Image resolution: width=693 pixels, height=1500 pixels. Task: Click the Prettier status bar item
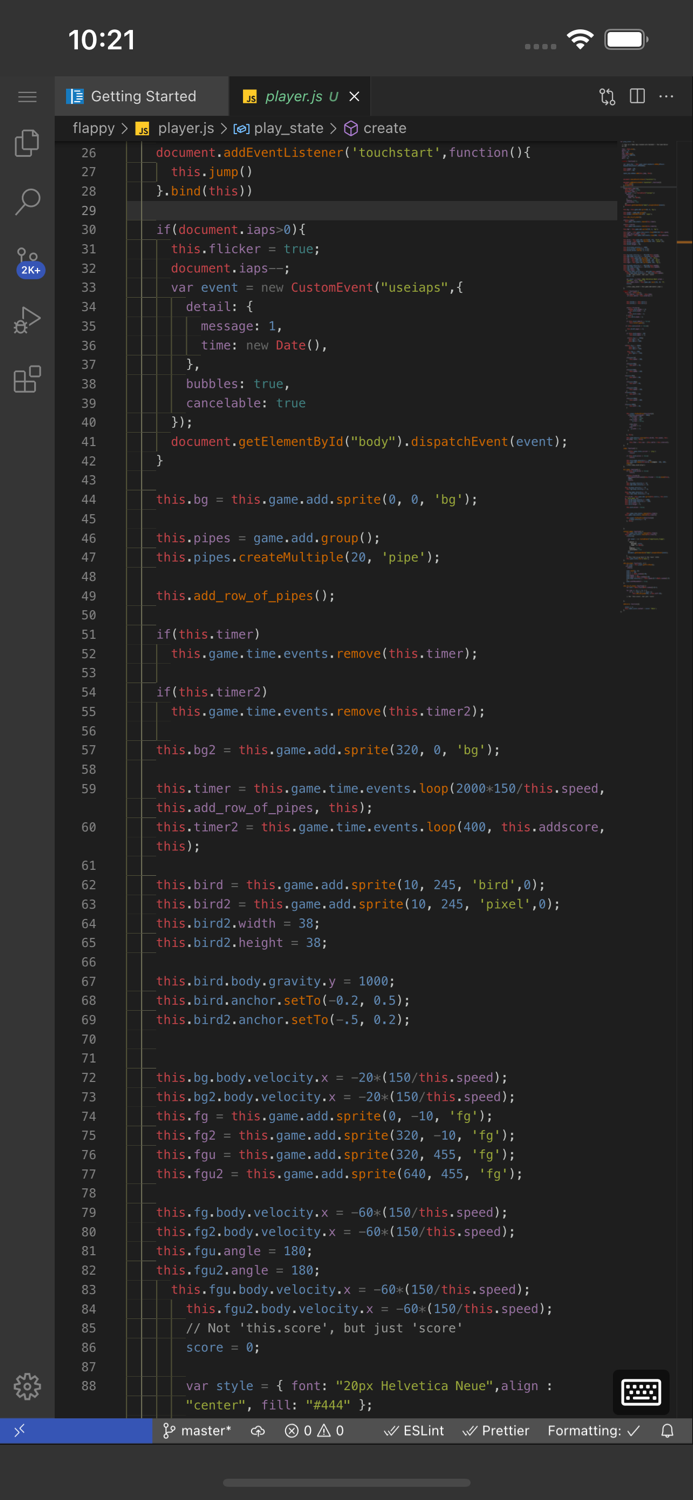(x=496, y=1431)
